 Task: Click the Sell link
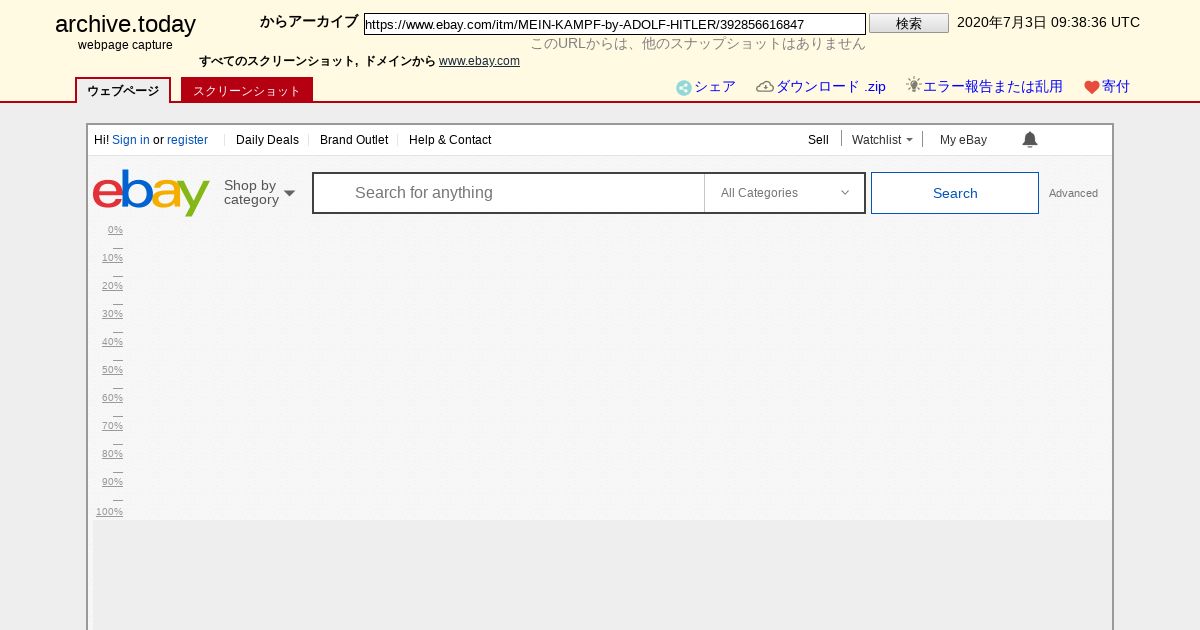coord(818,140)
